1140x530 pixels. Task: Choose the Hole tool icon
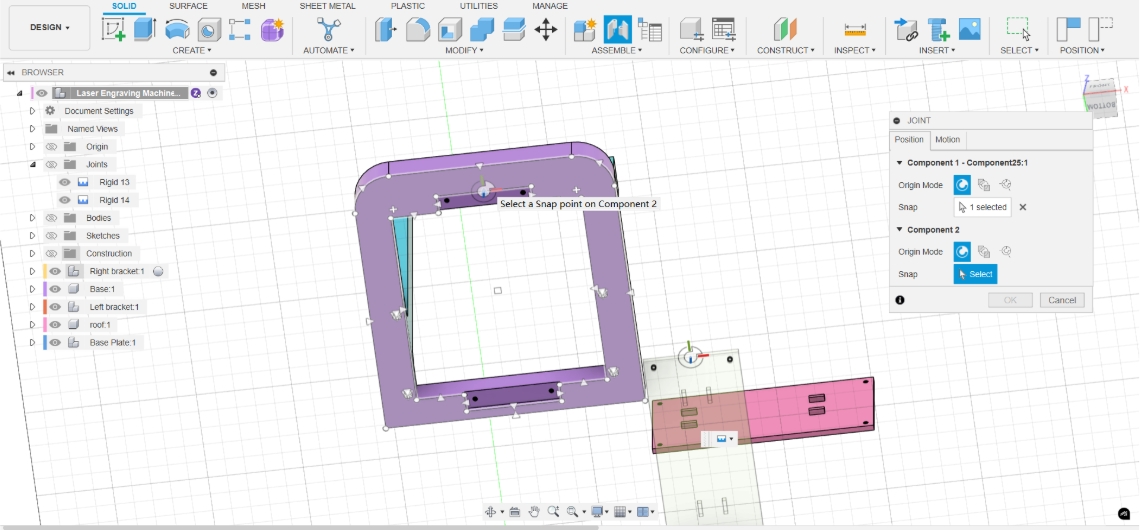(x=209, y=29)
